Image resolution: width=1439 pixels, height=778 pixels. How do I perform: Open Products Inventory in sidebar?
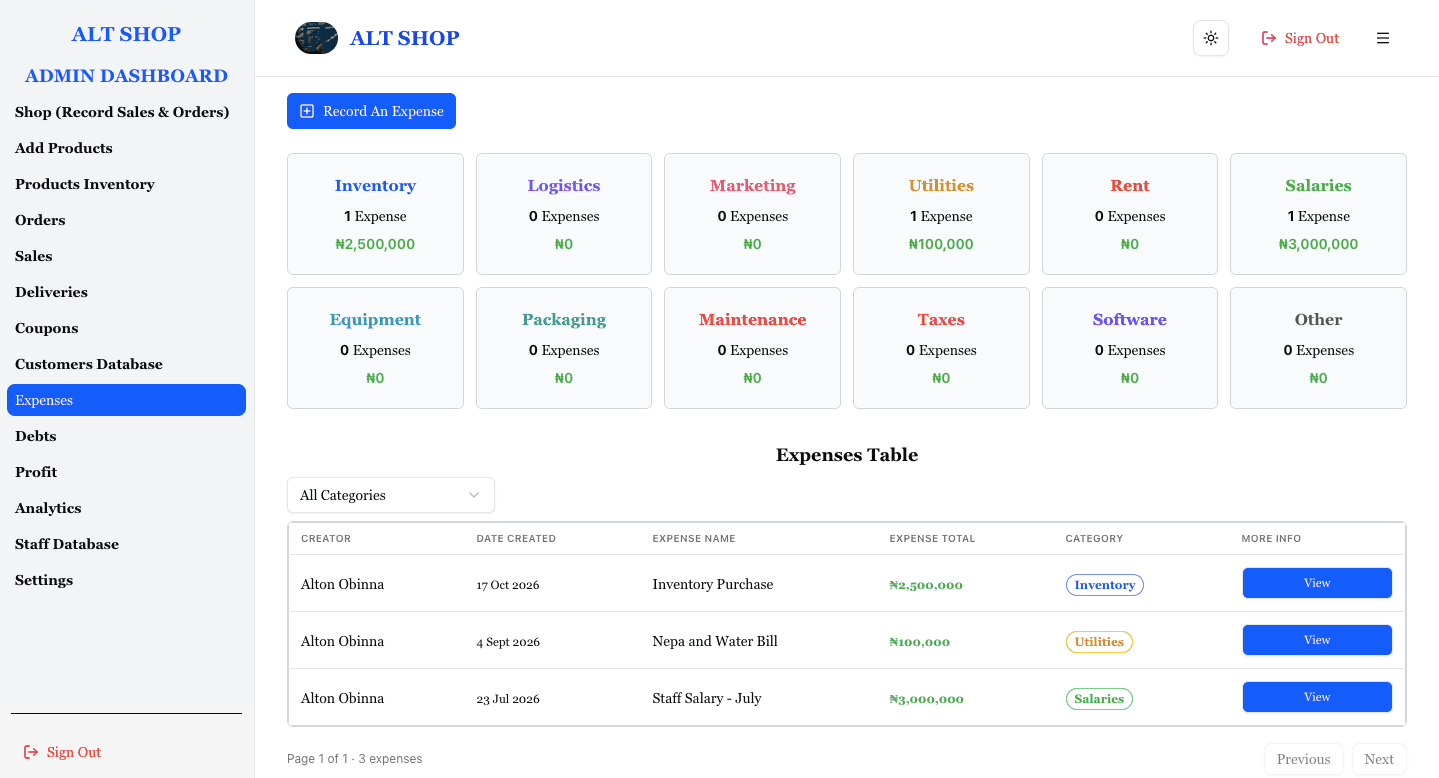[85, 184]
